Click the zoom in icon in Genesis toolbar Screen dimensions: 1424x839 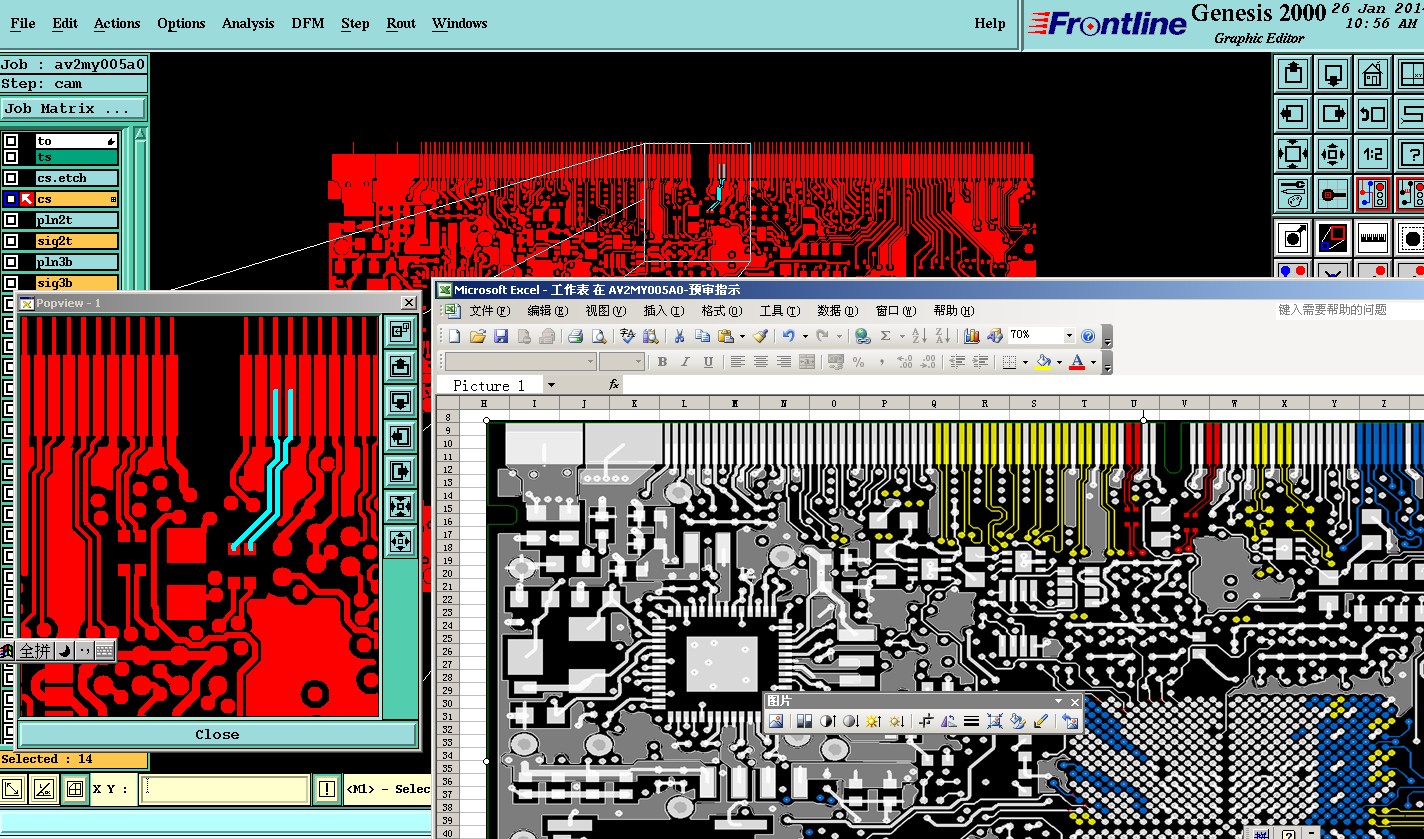[x=1293, y=154]
